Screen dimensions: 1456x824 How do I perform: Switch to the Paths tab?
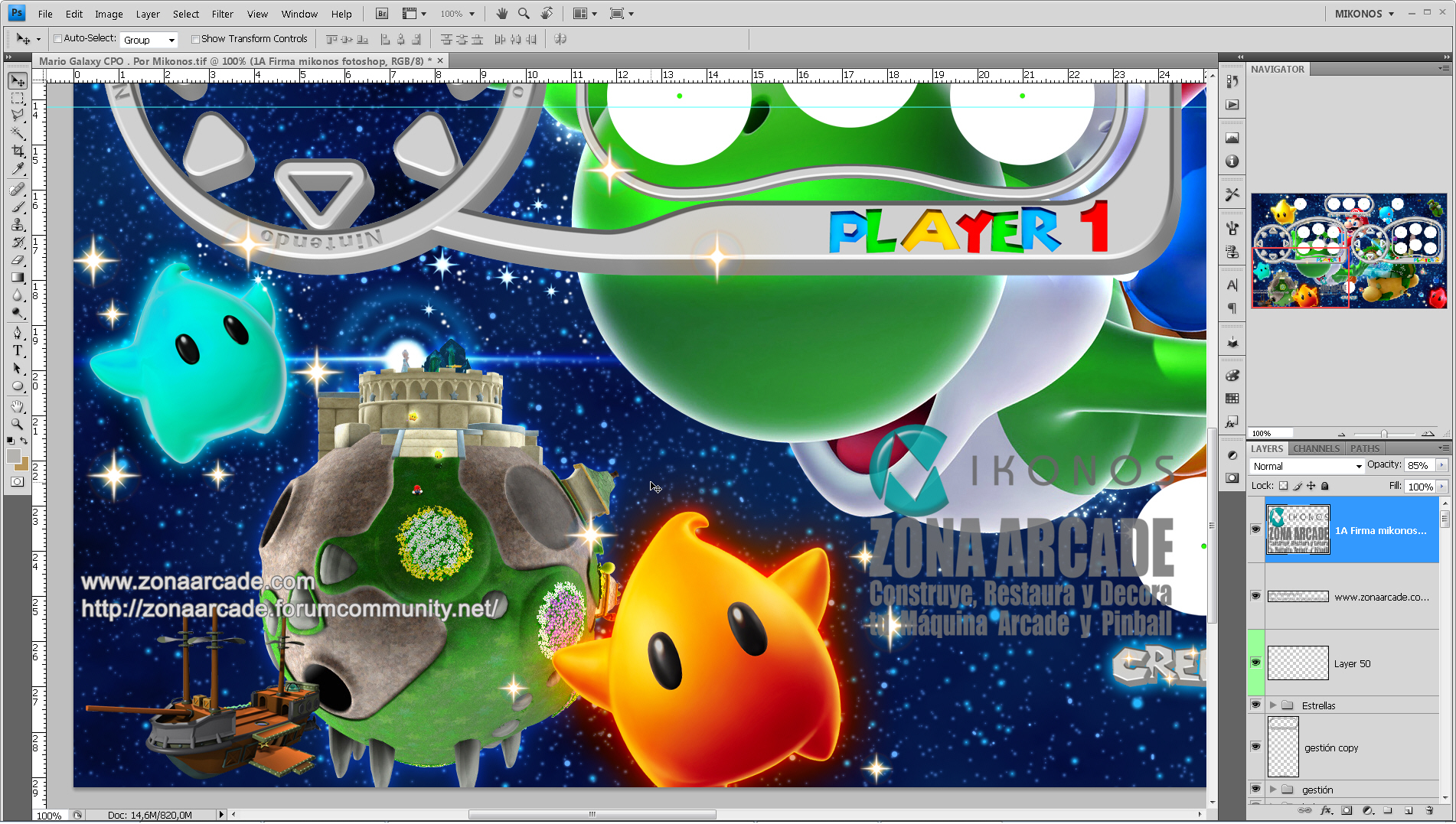[x=1365, y=449]
